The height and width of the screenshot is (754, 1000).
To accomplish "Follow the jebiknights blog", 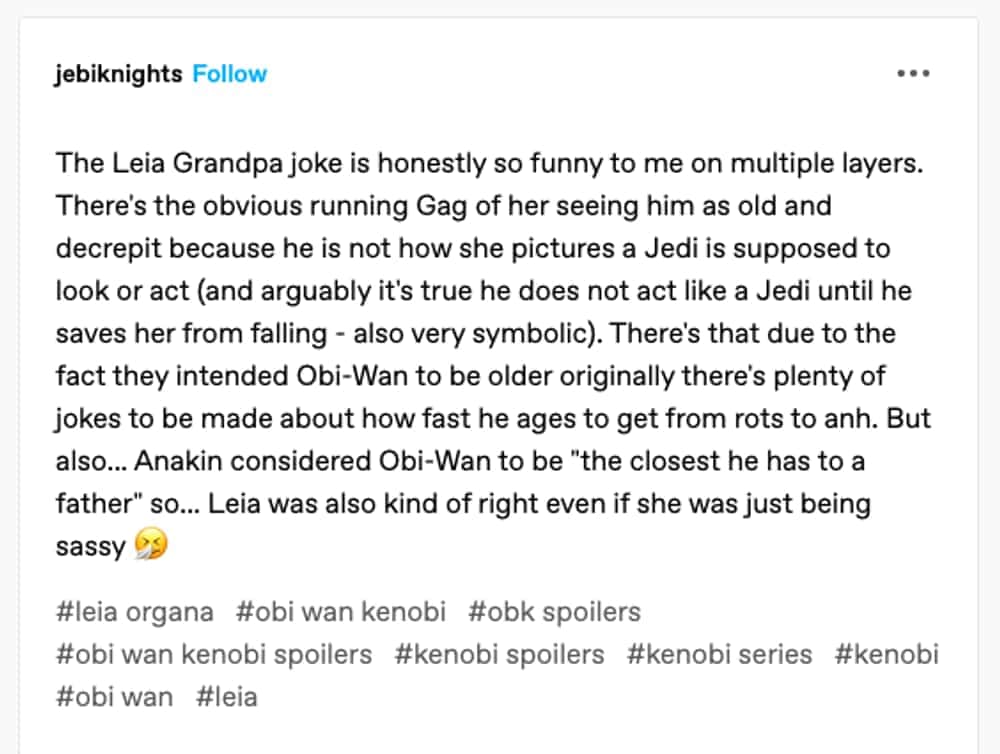I will click(230, 74).
